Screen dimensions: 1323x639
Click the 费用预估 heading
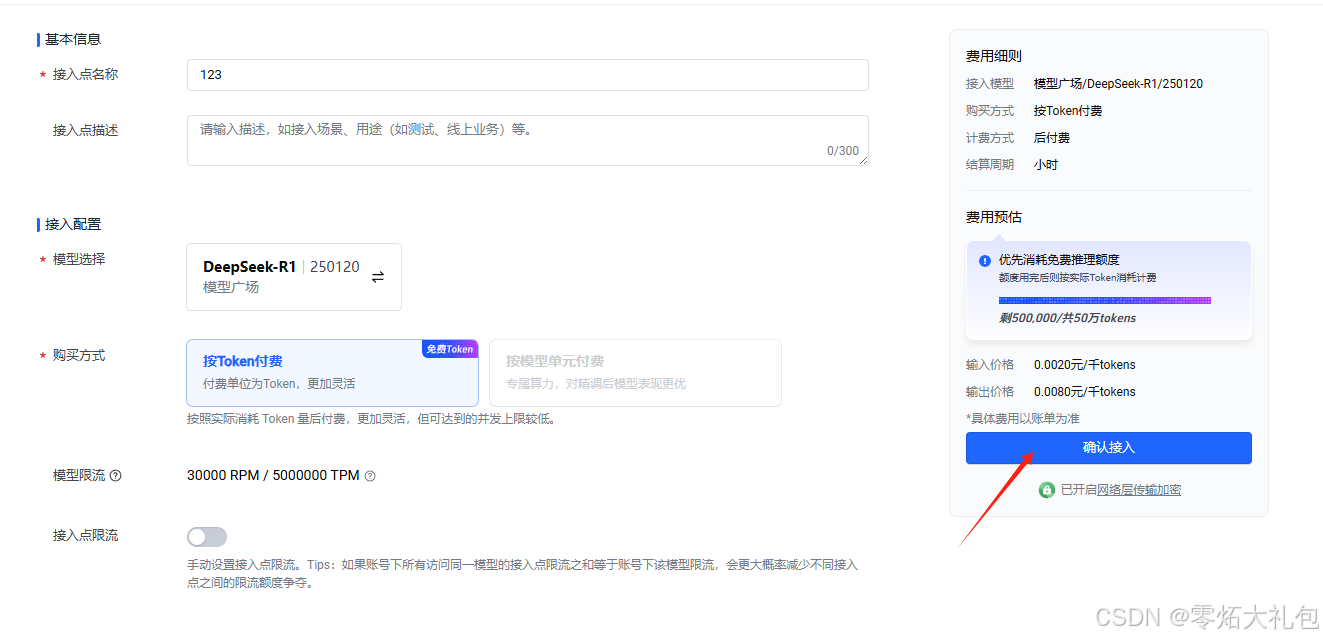click(994, 217)
